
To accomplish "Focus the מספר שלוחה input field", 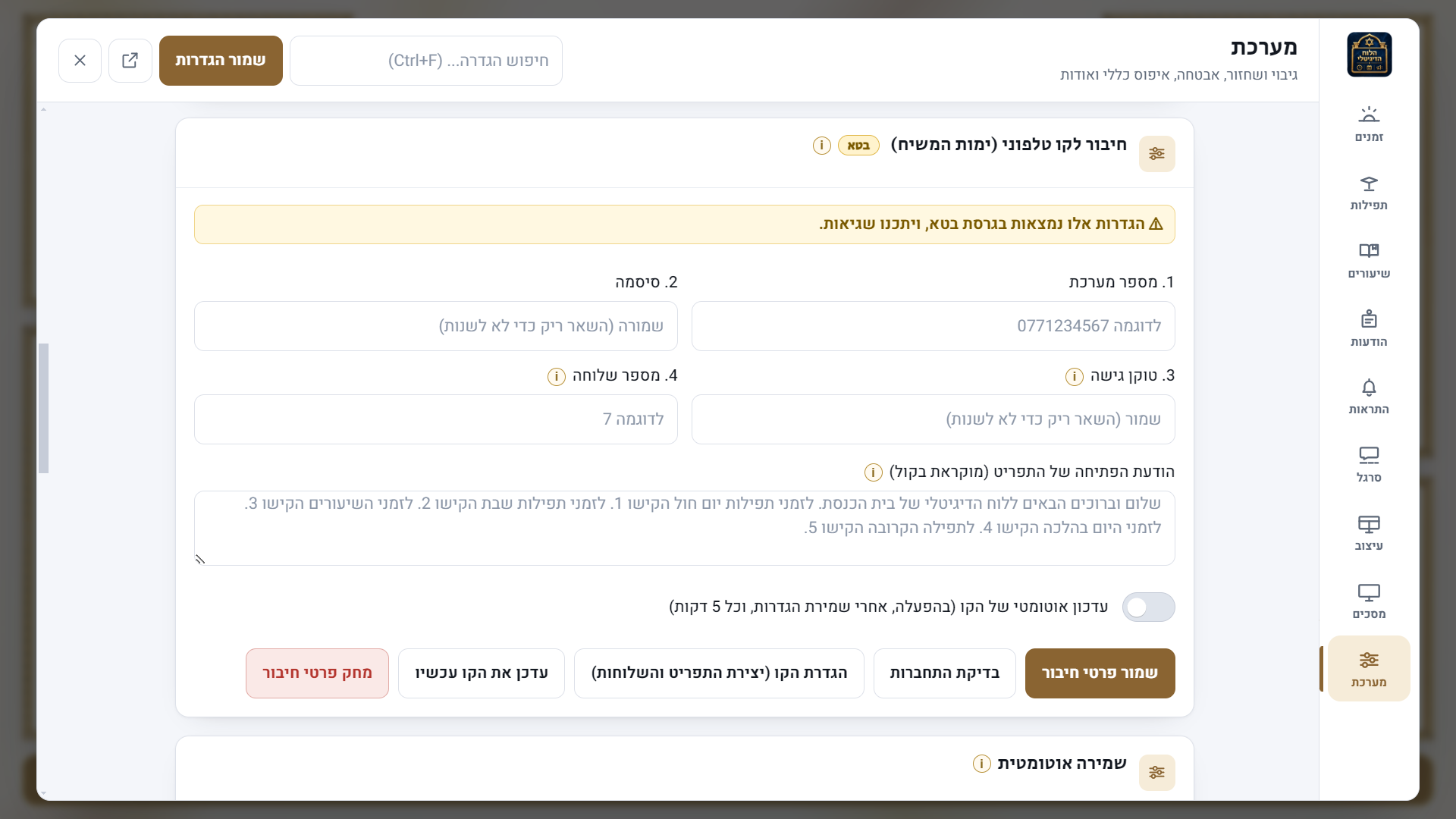I will pyautogui.click(x=435, y=419).
